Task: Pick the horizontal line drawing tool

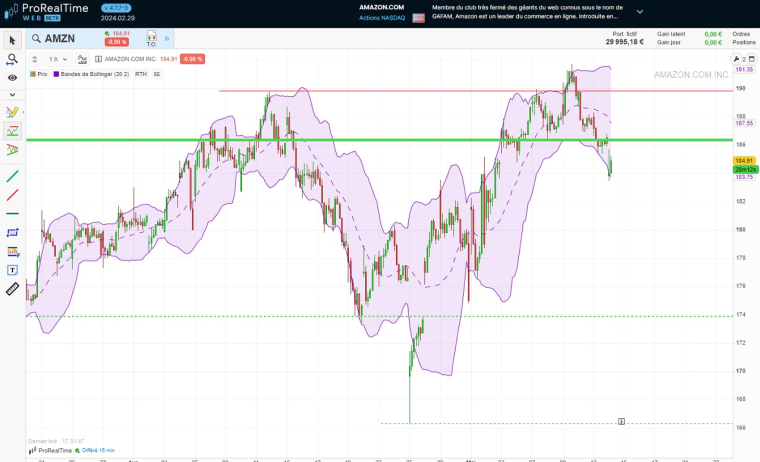Action: pyautogui.click(x=12, y=213)
